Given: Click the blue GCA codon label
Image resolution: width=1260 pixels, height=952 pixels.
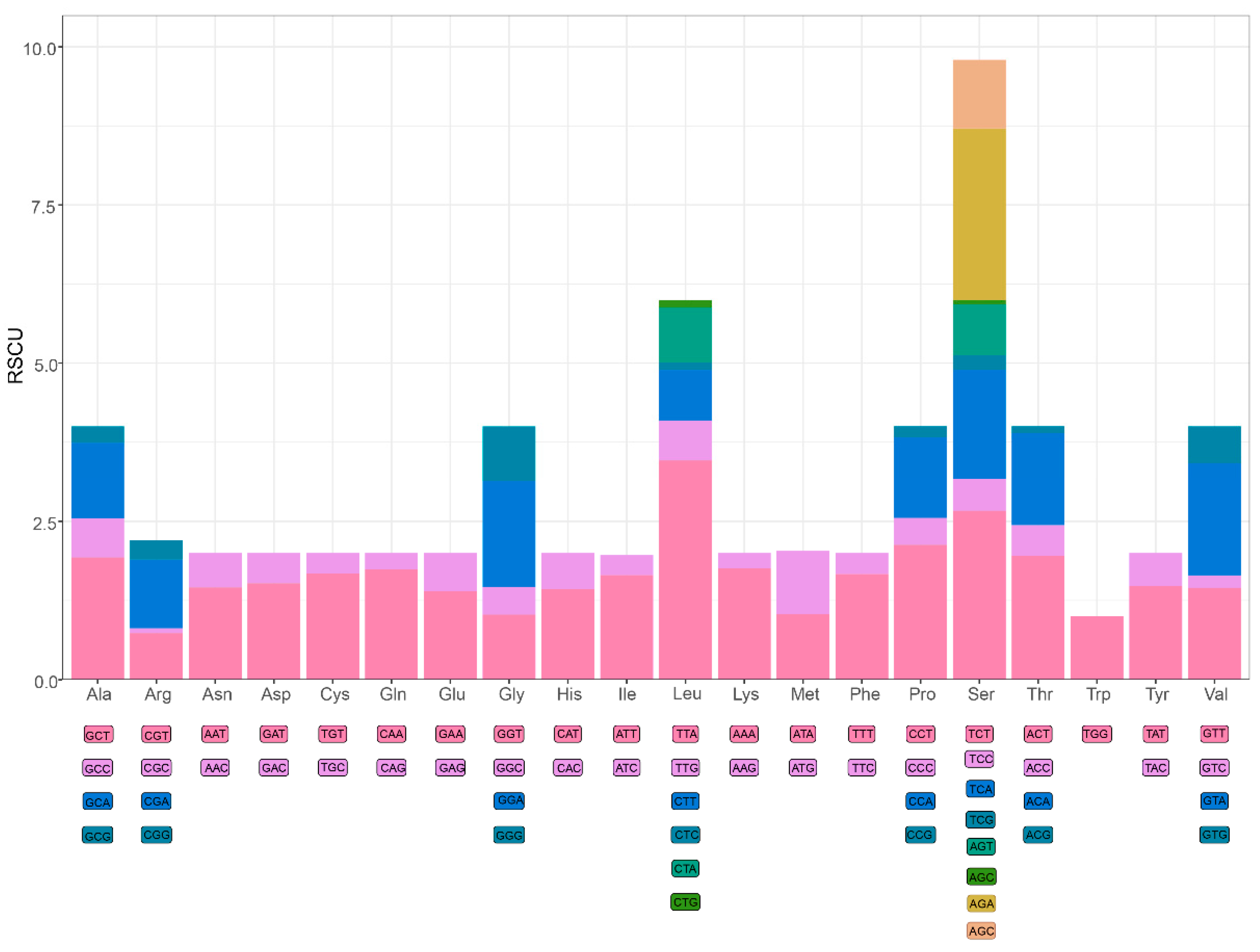Looking at the screenshot, I should [x=98, y=802].
